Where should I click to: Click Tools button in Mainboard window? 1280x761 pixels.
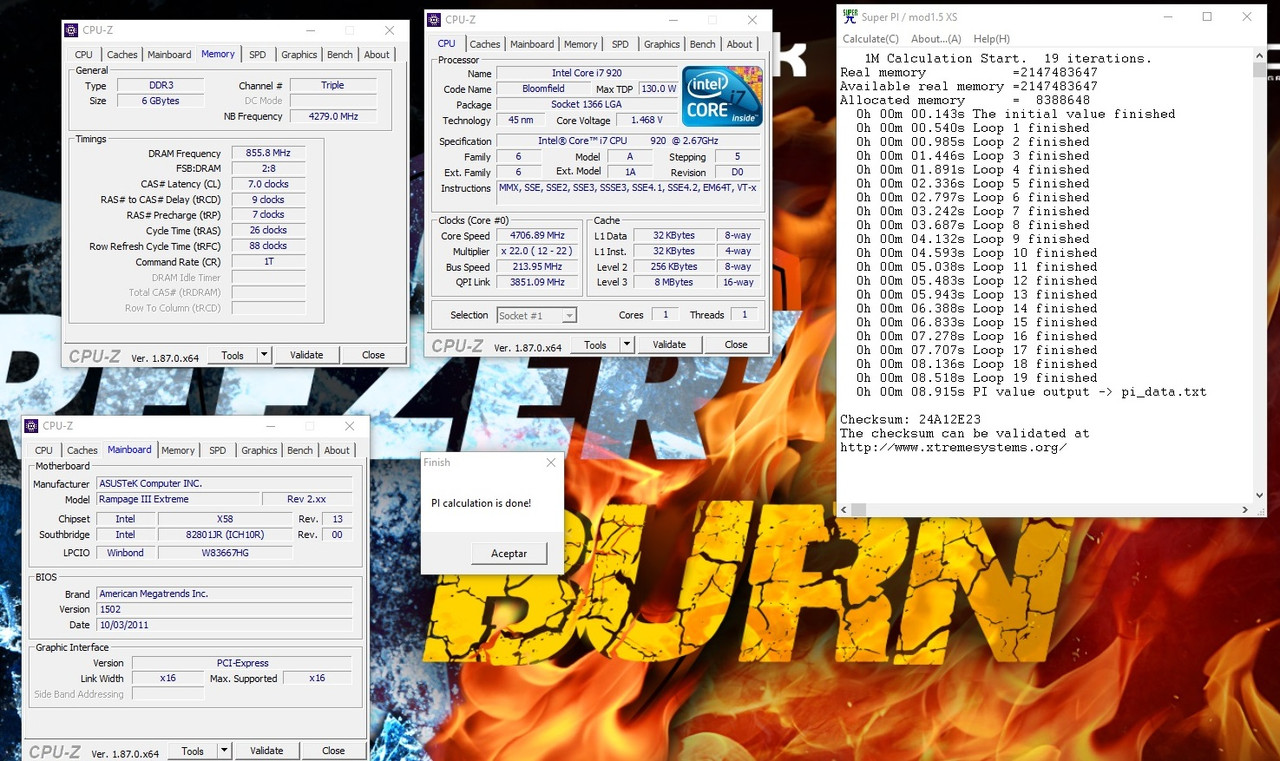[x=192, y=751]
